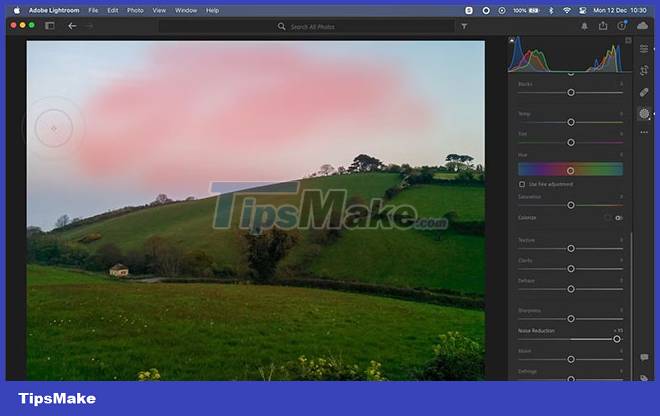The width and height of the screenshot is (660, 416).
Task: Click the Blacks slider handle
Action: 571,92
